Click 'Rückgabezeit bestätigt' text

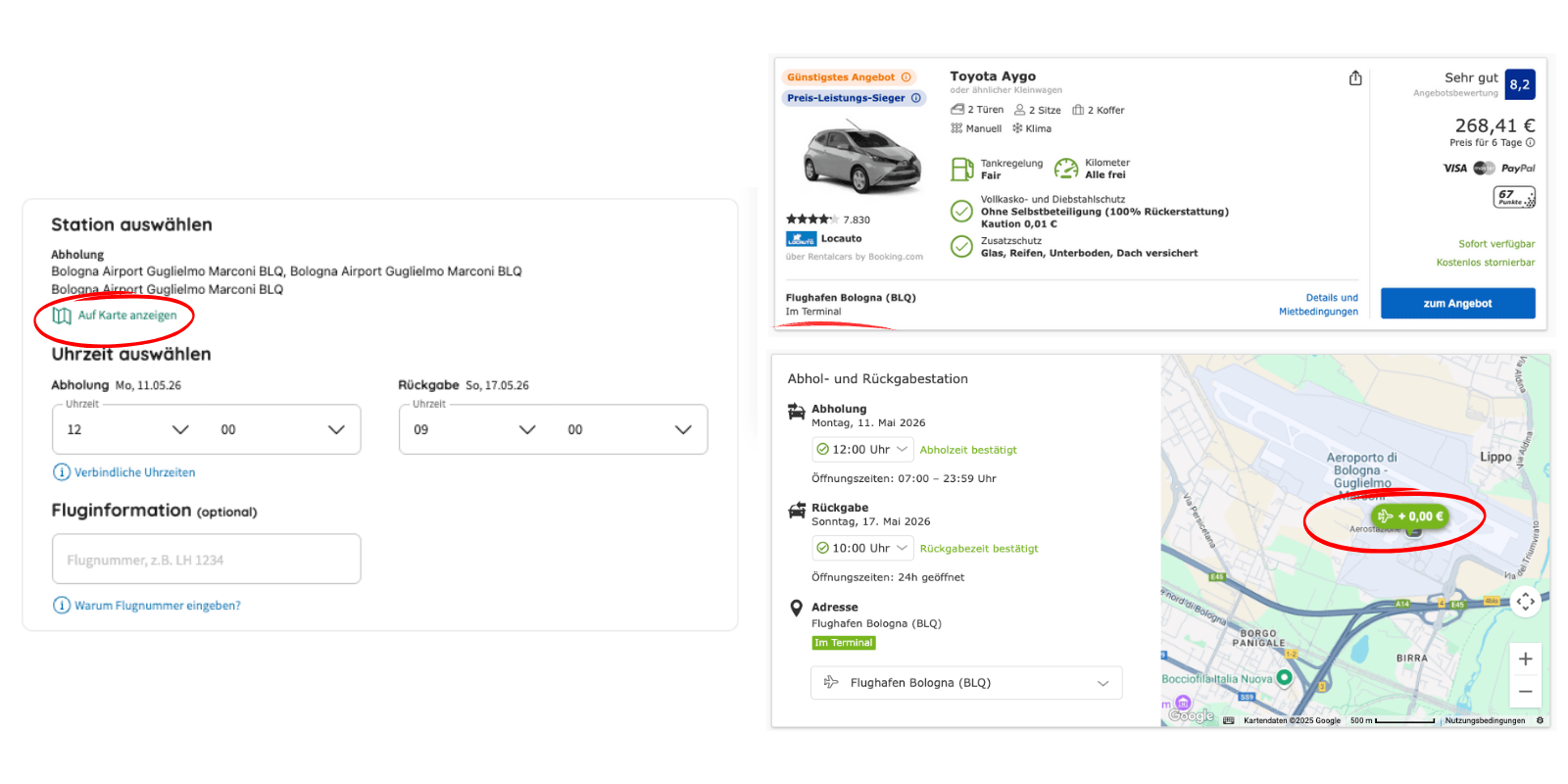979,549
